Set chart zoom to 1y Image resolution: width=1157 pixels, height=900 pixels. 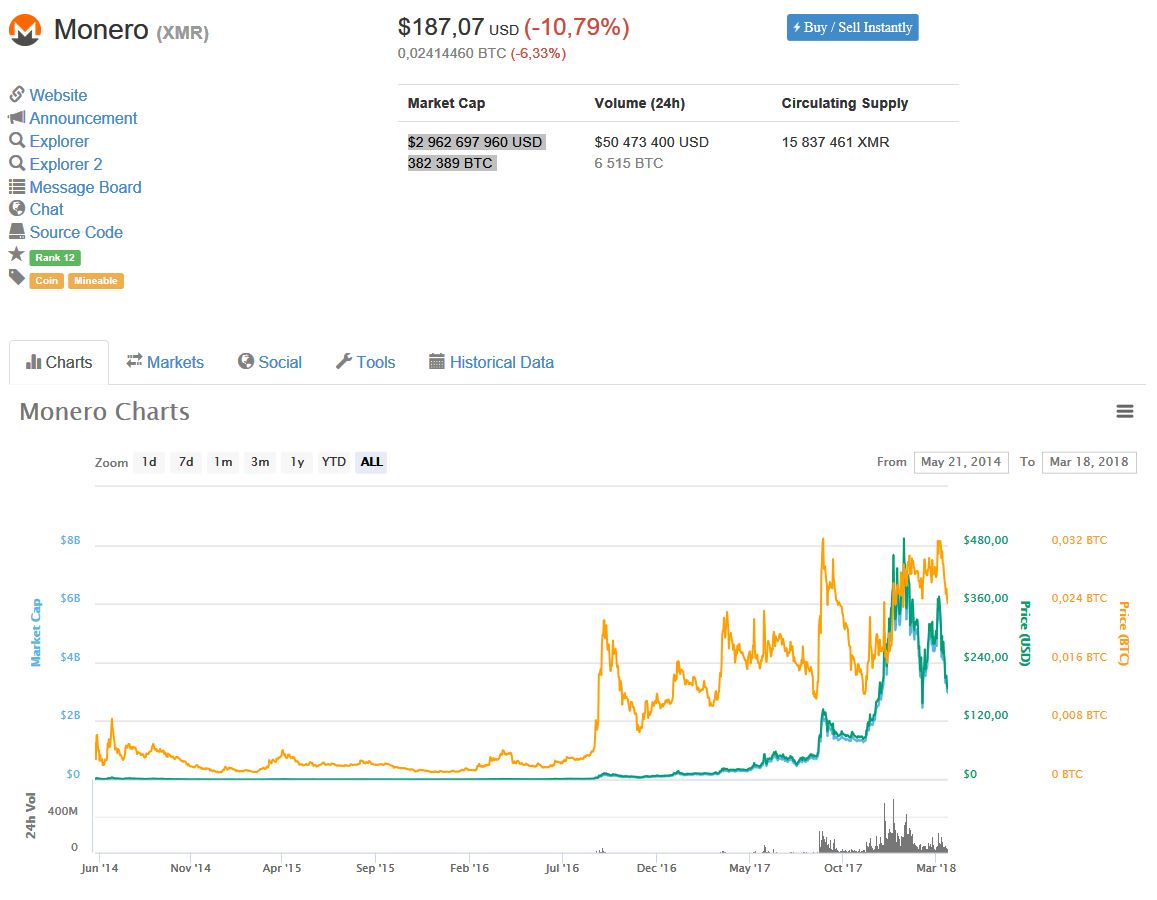pos(297,462)
